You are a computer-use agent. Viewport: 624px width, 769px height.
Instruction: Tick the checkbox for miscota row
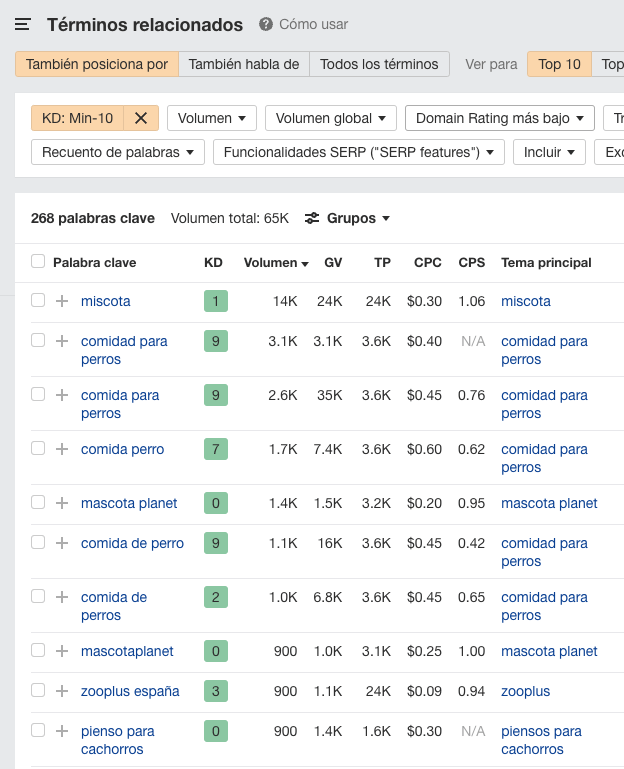pyautogui.click(x=38, y=300)
